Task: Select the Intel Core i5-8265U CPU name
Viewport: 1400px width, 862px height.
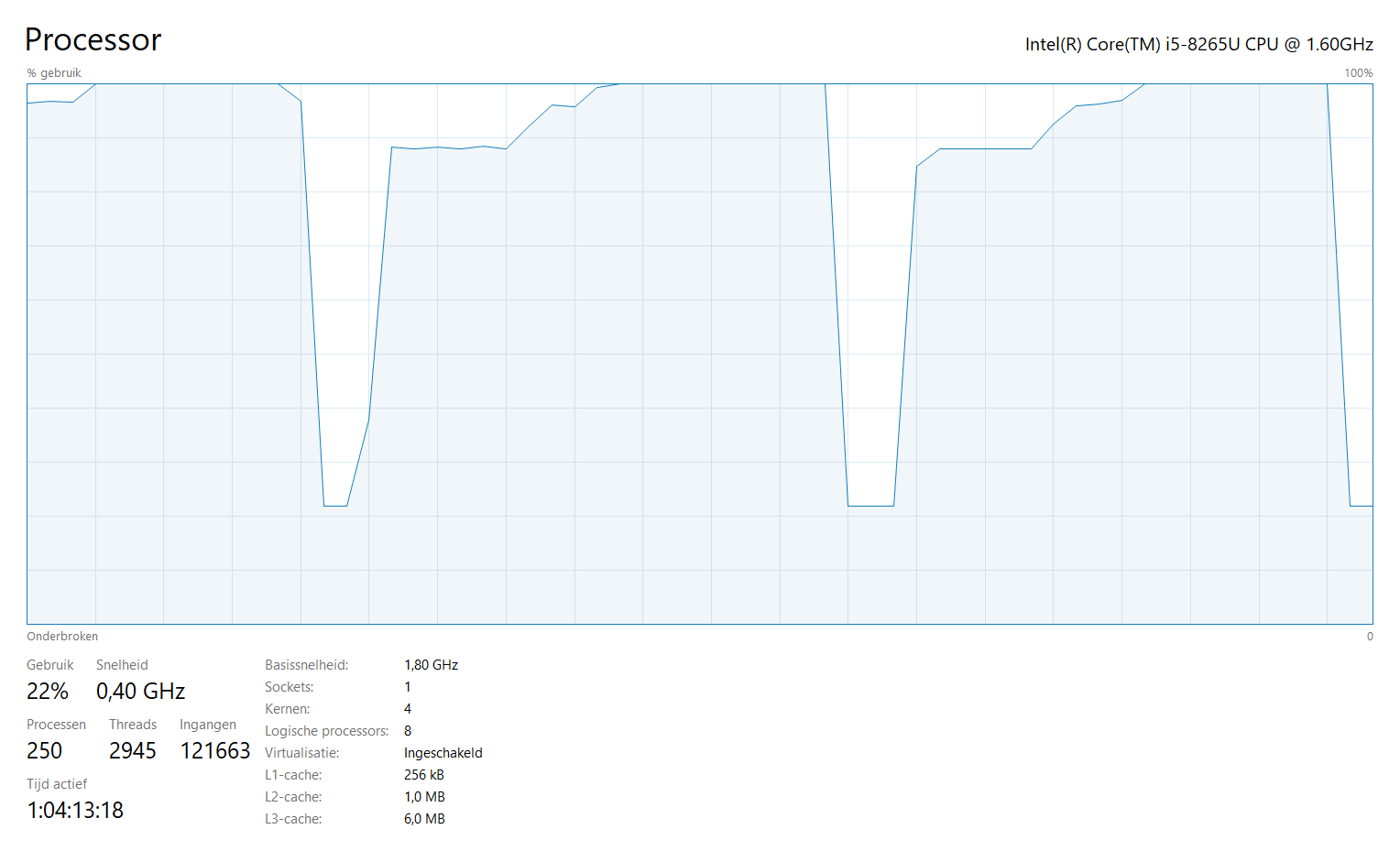Action: [x=1198, y=44]
